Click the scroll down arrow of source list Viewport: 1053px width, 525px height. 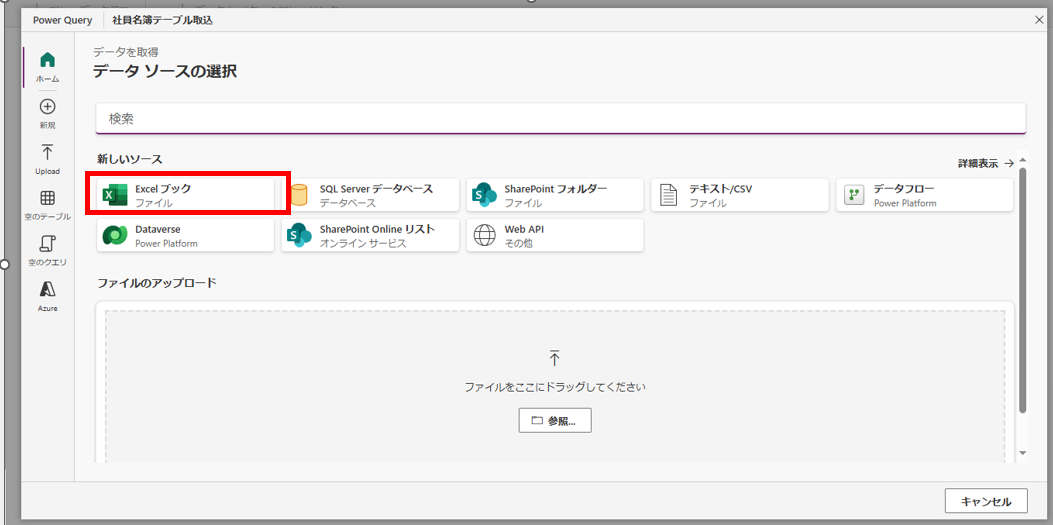tap(1022, 454)
